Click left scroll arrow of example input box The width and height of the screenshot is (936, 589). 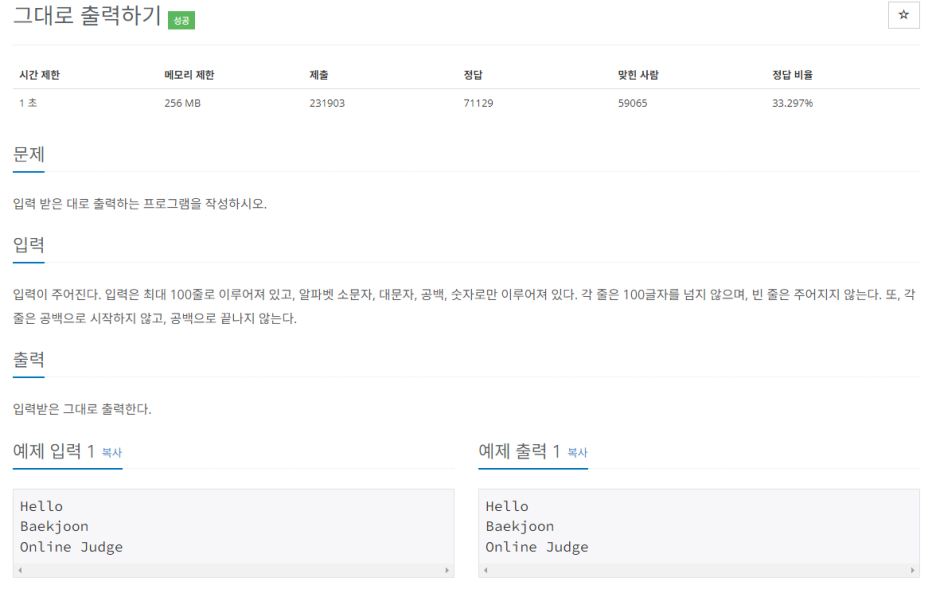click(20, 571)
